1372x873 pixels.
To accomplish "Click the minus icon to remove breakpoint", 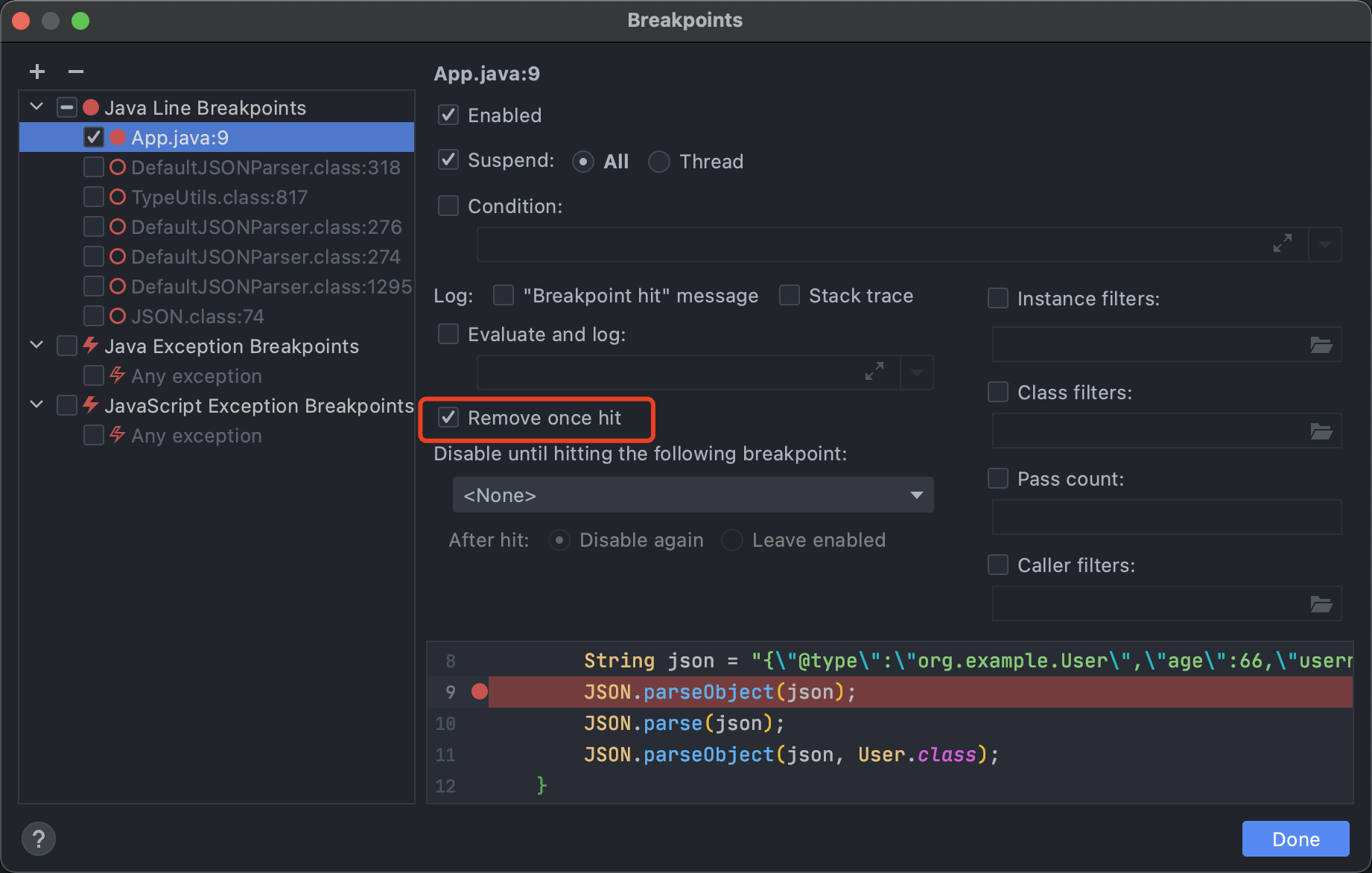I will pos(75,72).
